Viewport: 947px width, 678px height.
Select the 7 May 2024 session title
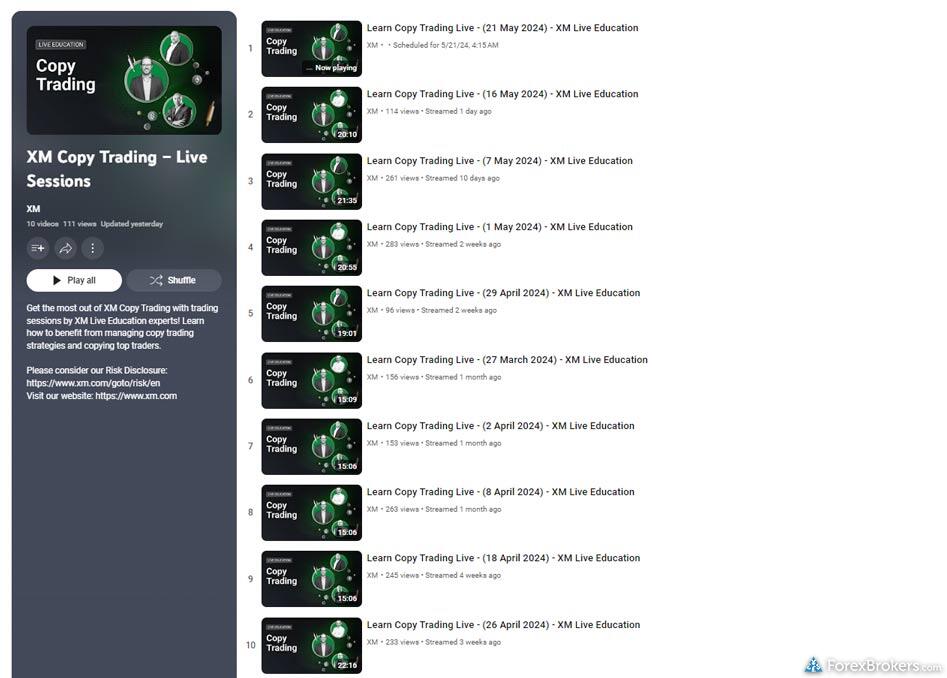coord(499,161)
